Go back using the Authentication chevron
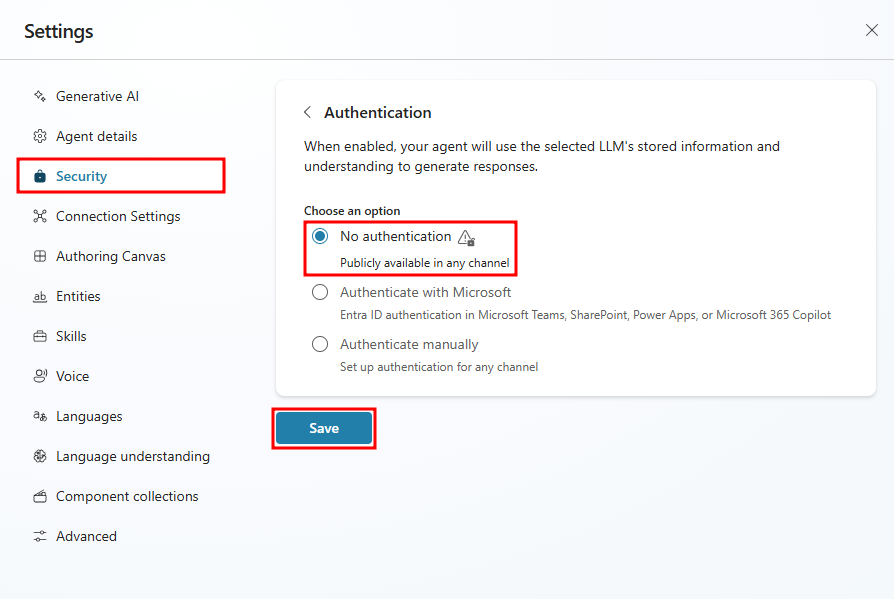This screenshot has height=599, width=894. 308,112
